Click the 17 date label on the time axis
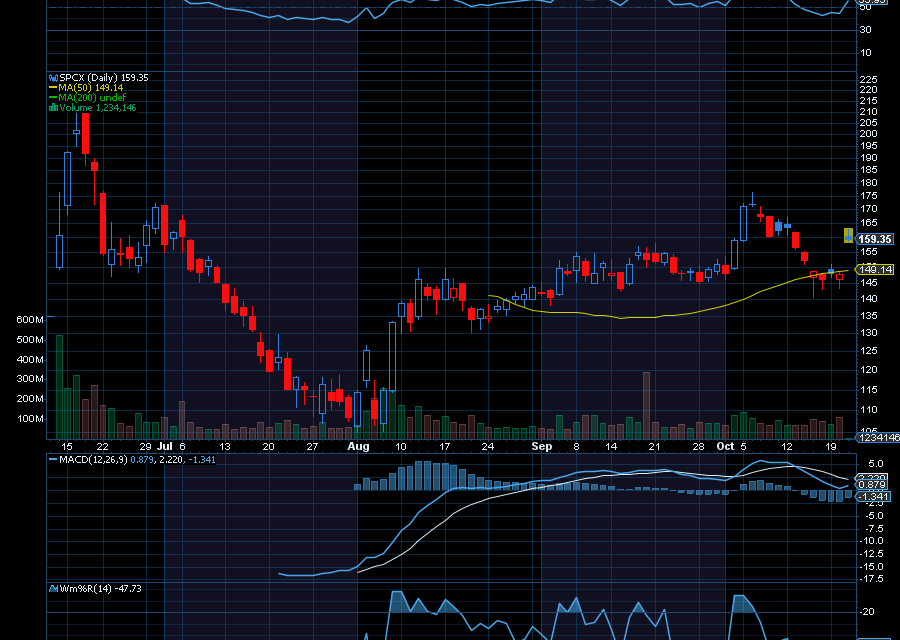This screenshot has width=900, height=640. point(444,447)
